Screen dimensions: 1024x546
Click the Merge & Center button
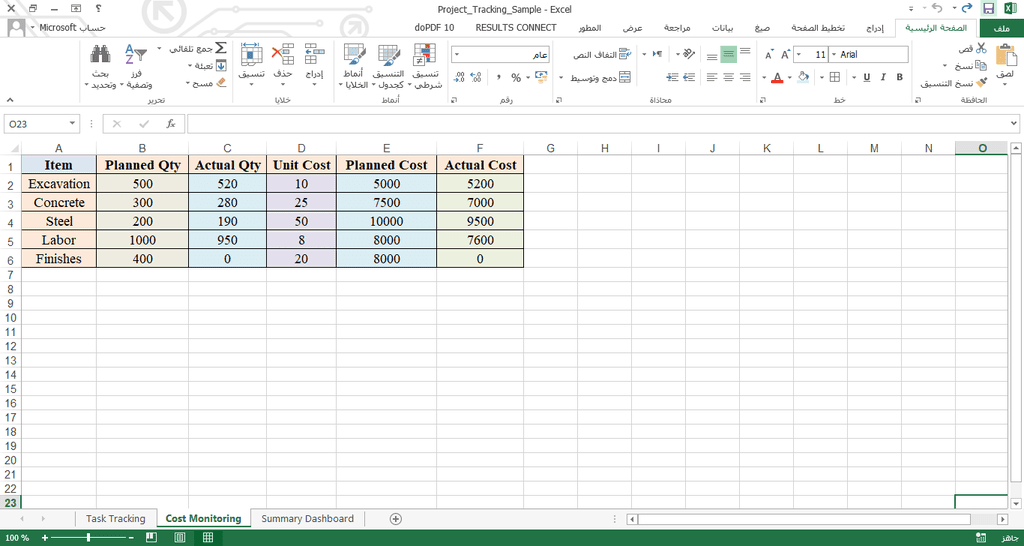601,78
